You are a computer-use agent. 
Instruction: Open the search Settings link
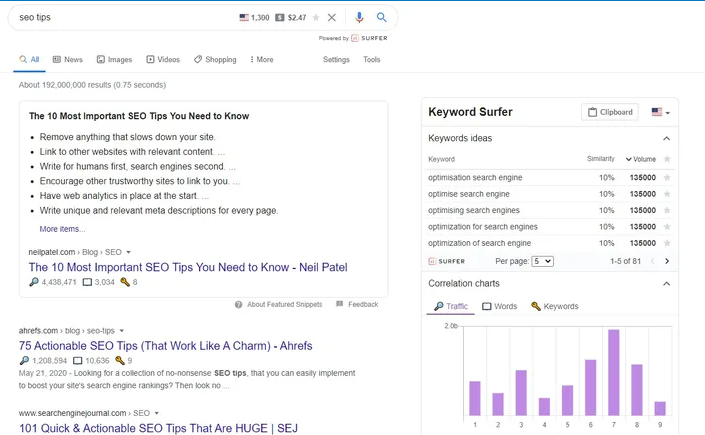pos(336,59)
